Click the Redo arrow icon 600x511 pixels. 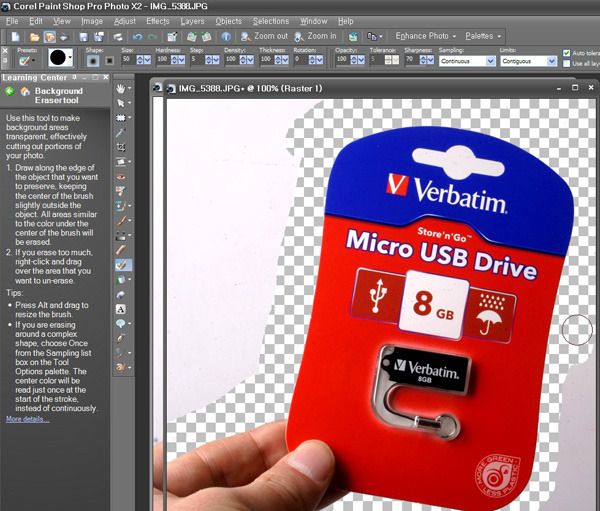pos(152,37)
